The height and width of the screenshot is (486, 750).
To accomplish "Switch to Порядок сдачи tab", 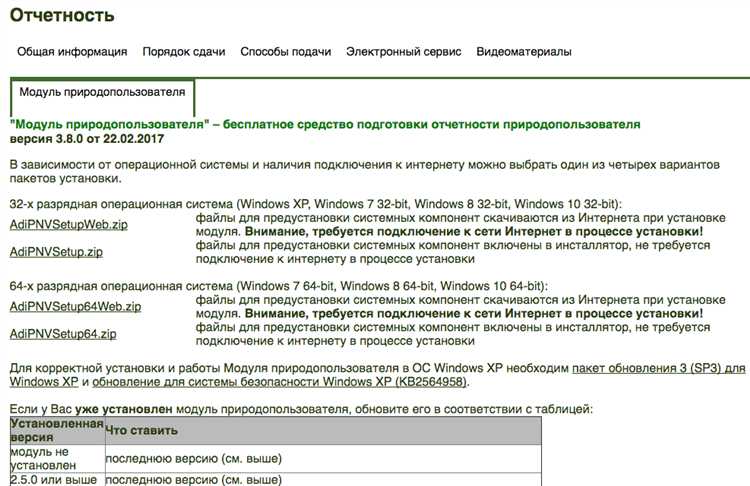I will [x=184, y=52].
